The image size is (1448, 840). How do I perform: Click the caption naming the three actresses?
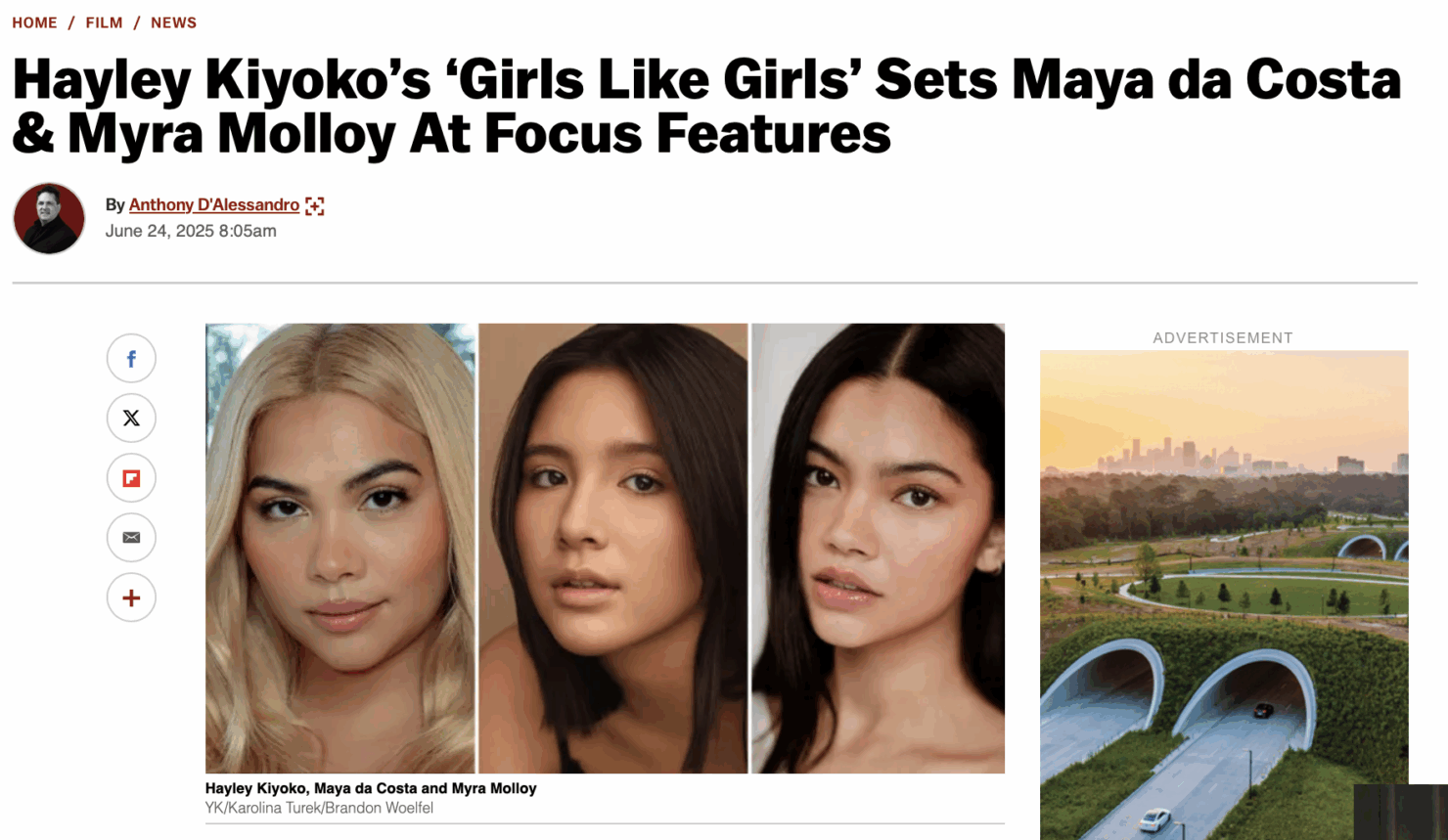pyautogui.click(x=370, y=788)
